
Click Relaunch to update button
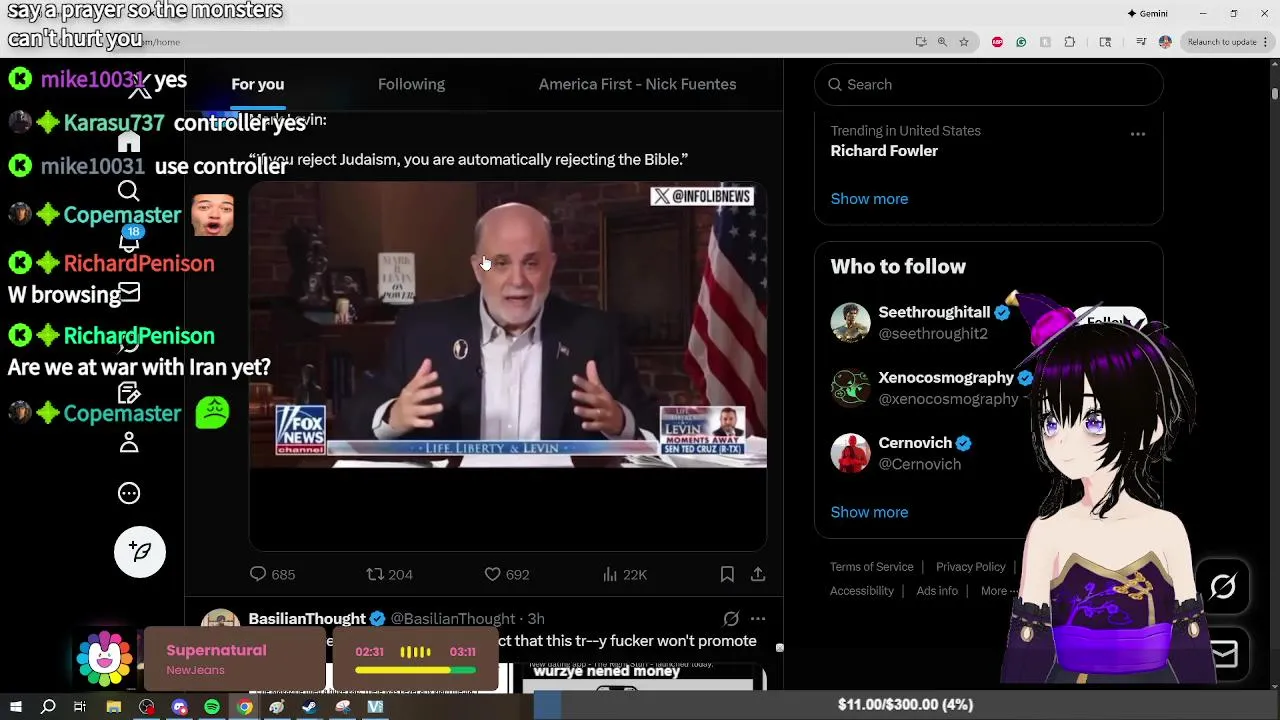click(1222, 42)
